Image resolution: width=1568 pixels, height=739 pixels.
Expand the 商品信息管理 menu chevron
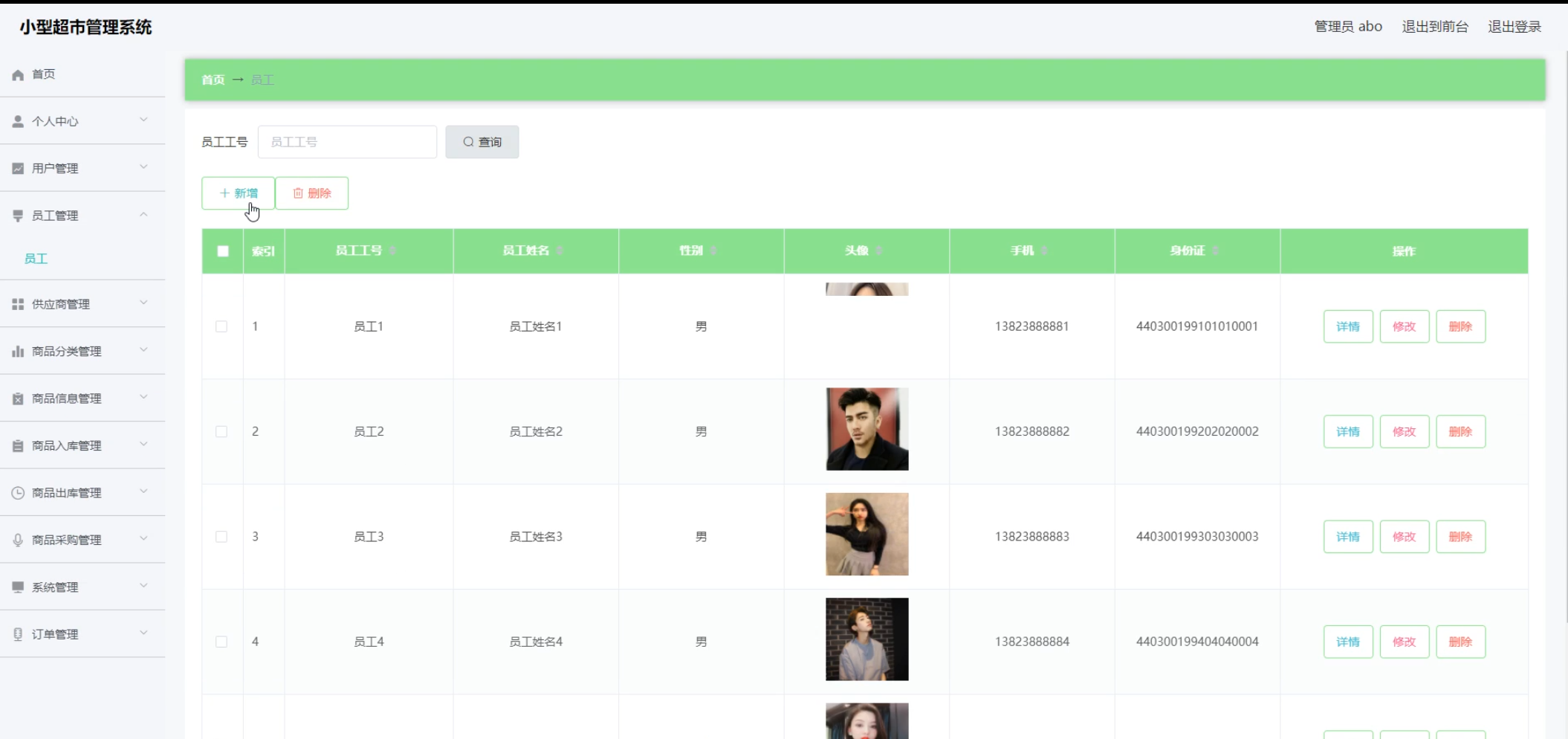point(143,398)
